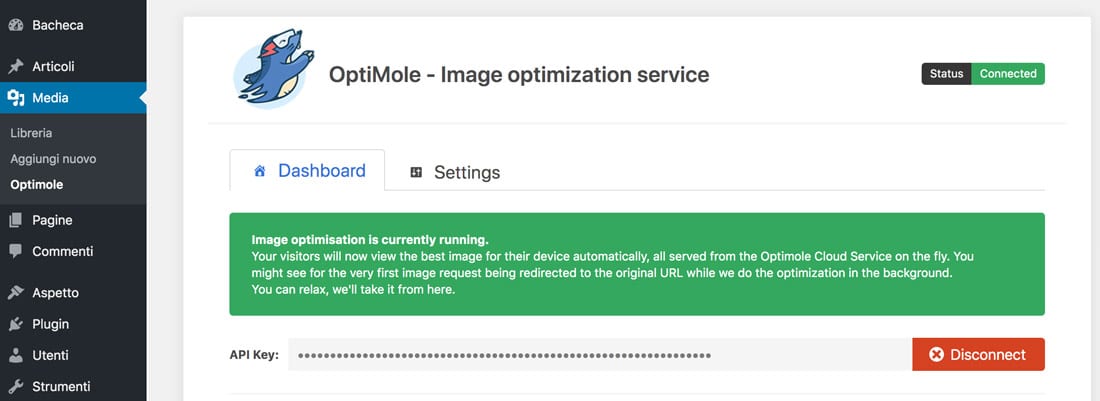
Task: Click the Aspetto paintbrush icon
Action: 15,293
